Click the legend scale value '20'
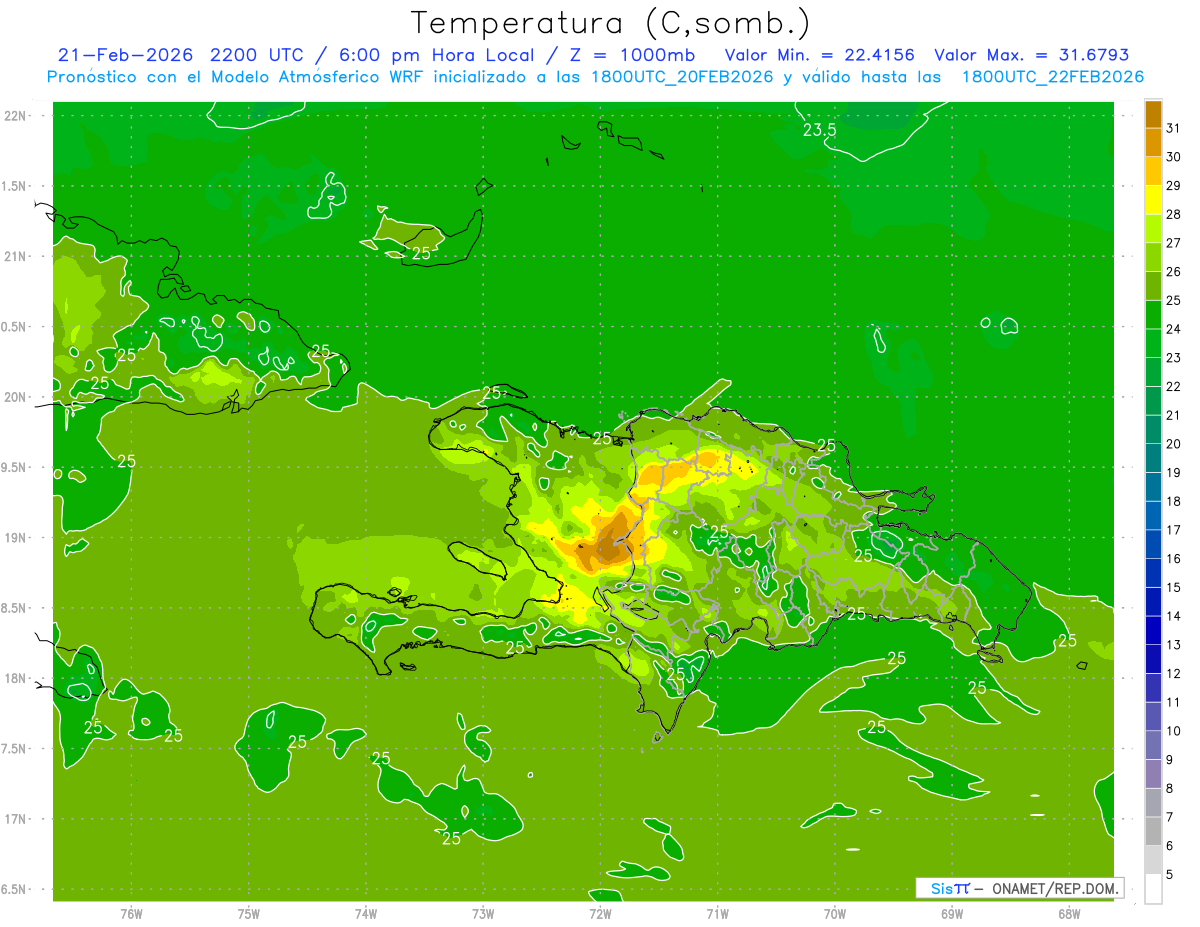Screen dimensions: 1200x927 point(1173,444)
